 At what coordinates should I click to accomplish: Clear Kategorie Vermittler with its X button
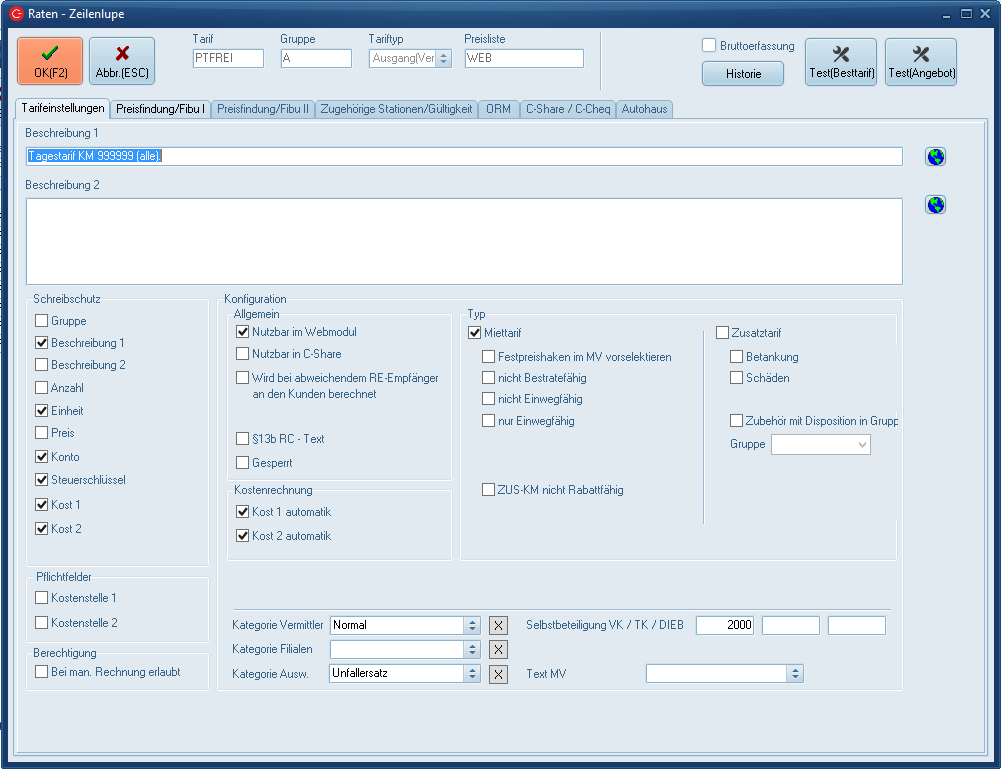[x=498, y=625]
